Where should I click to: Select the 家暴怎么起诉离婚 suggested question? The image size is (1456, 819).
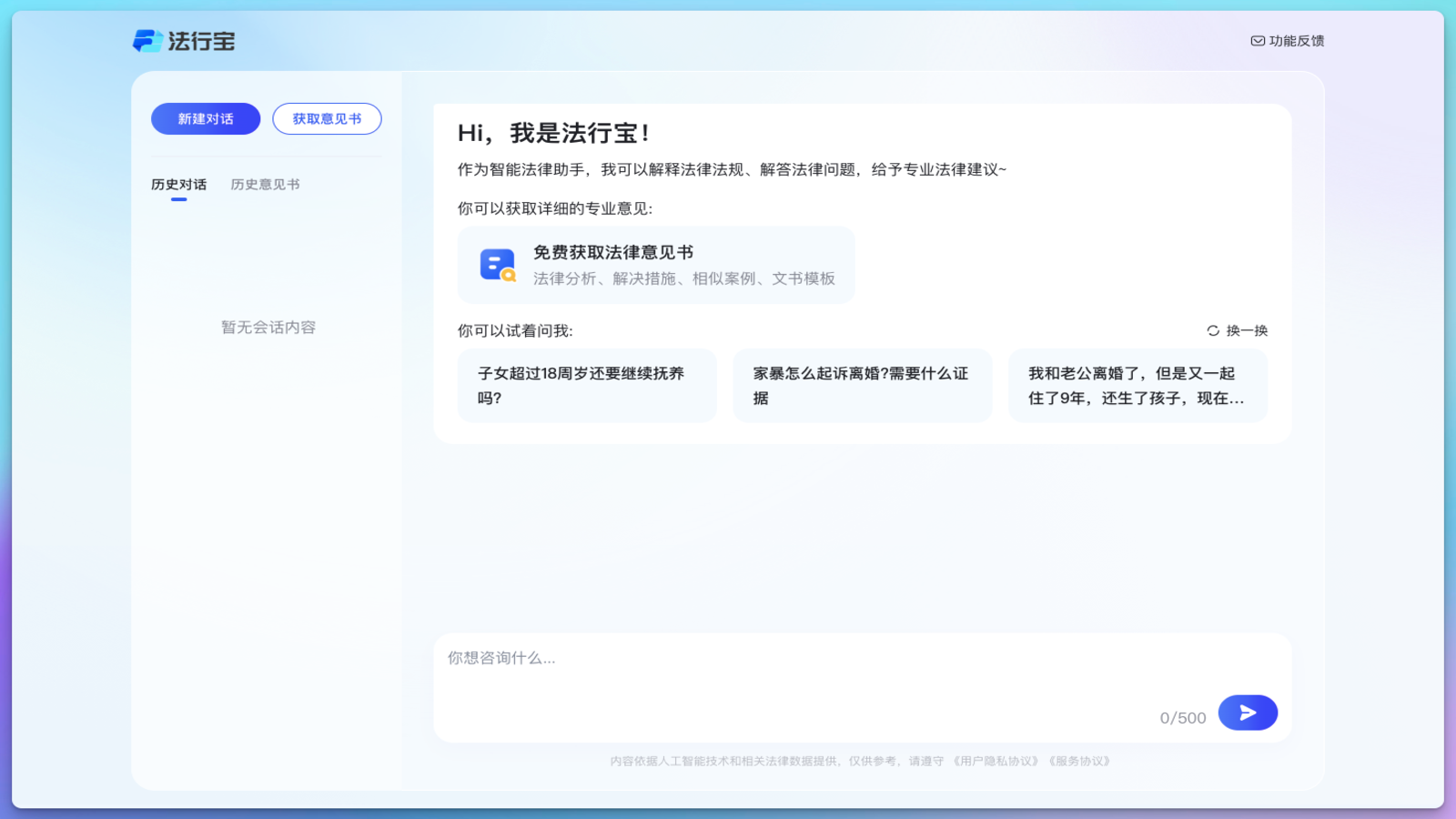coord(862,385)
